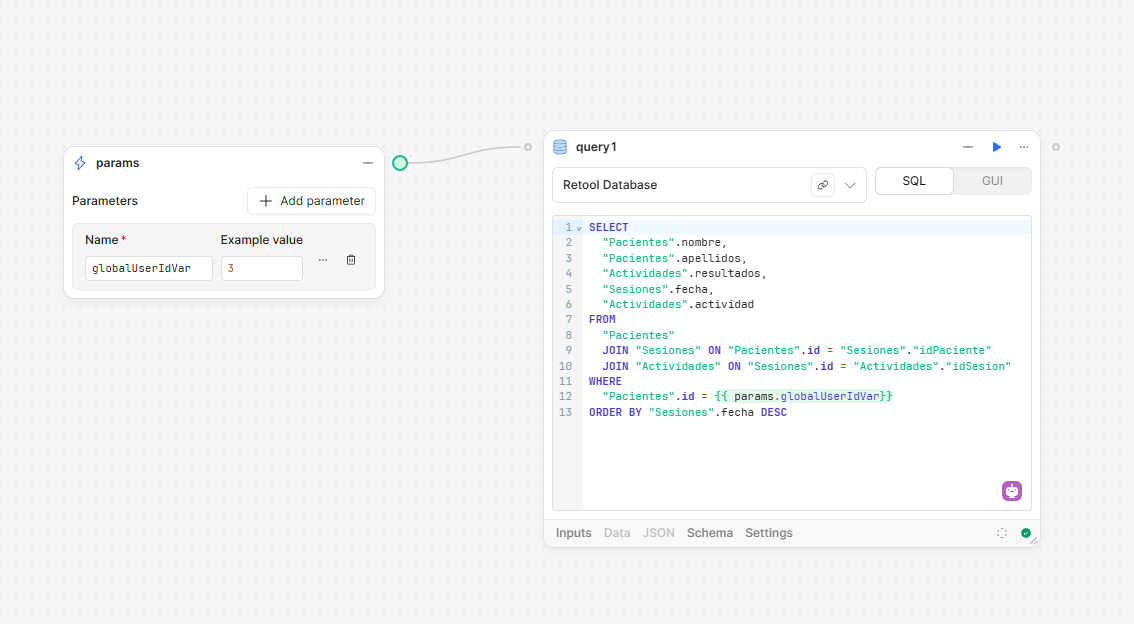Open the Settings tab
This screenshot has width=1134, height=624.
(768, 533)
